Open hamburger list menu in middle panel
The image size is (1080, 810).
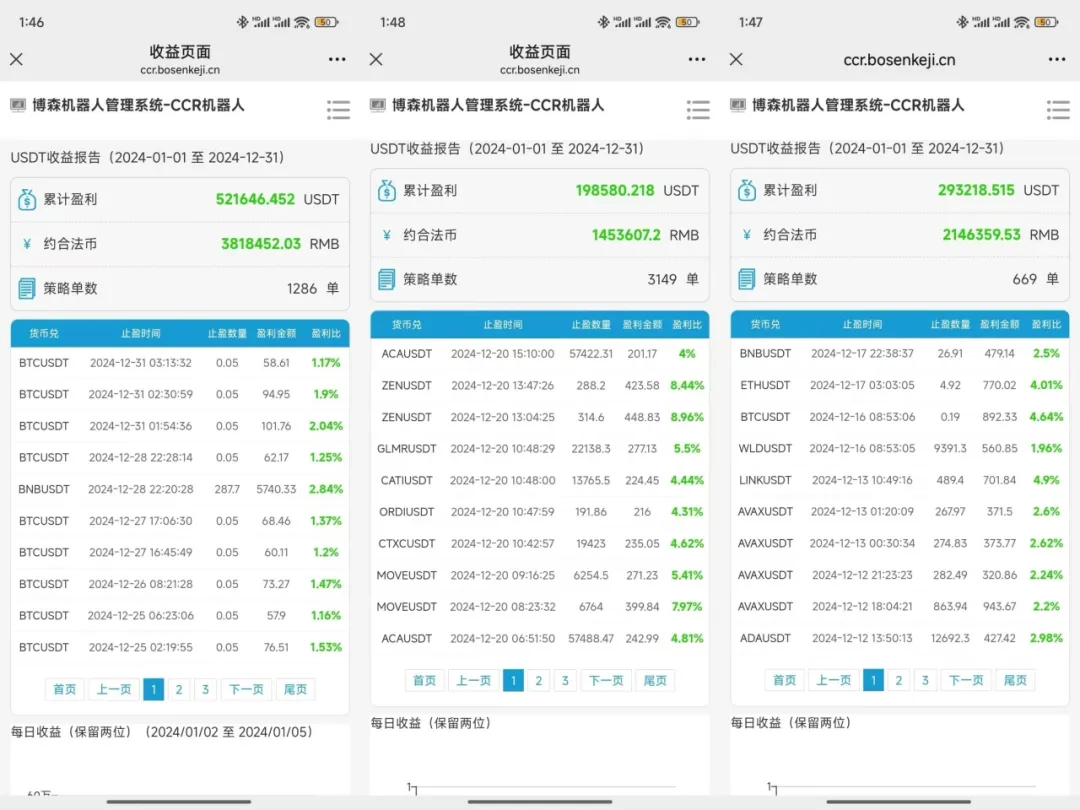click(x=698, y=110)
